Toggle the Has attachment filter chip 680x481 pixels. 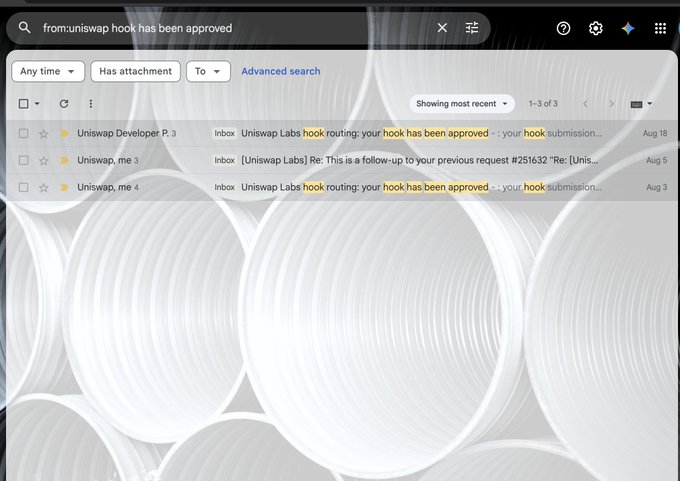(135, 71)
